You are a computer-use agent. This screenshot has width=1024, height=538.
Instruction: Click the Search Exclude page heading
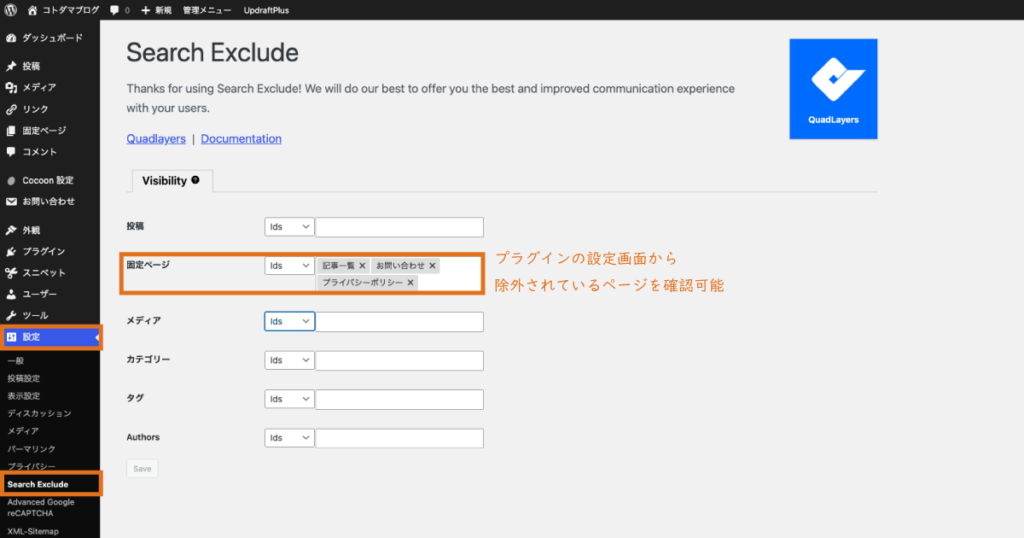212,53
